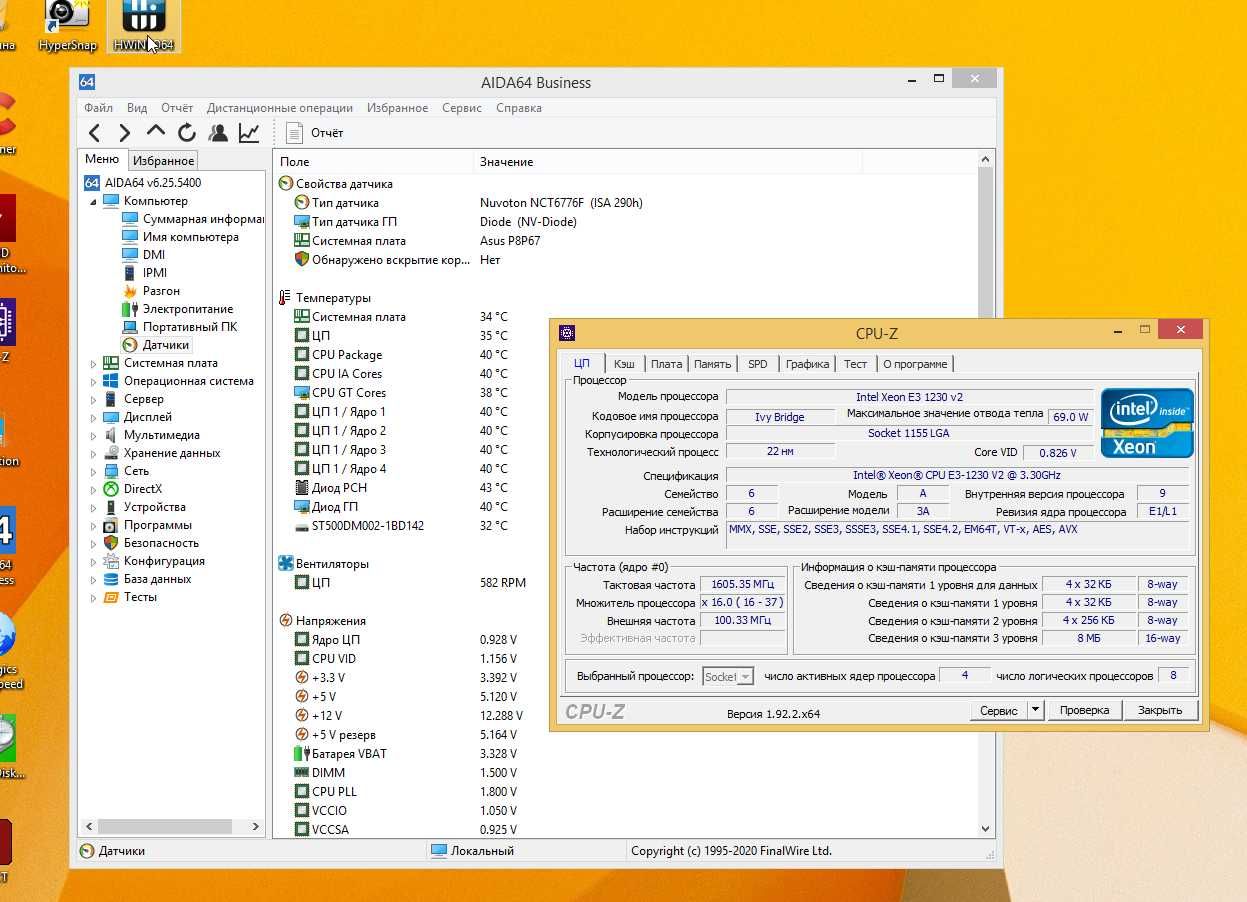
Task: Open О программе tab in CPU-Z
Action: coord(915,364)
